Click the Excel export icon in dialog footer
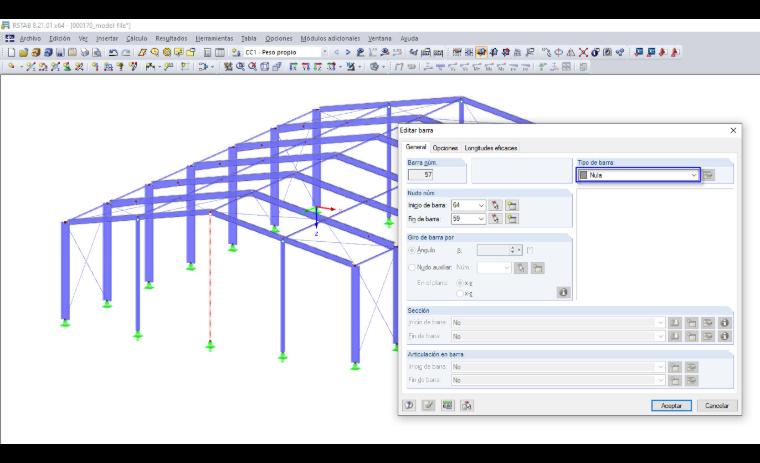760x463 pixels. coord(447,405)
